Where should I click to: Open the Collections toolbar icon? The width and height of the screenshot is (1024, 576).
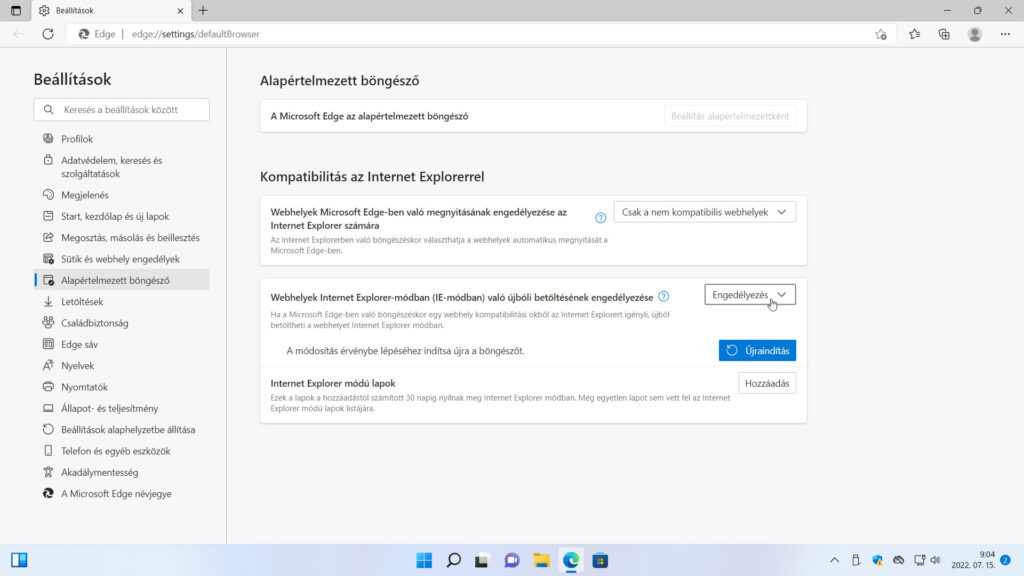coord(944,34)
